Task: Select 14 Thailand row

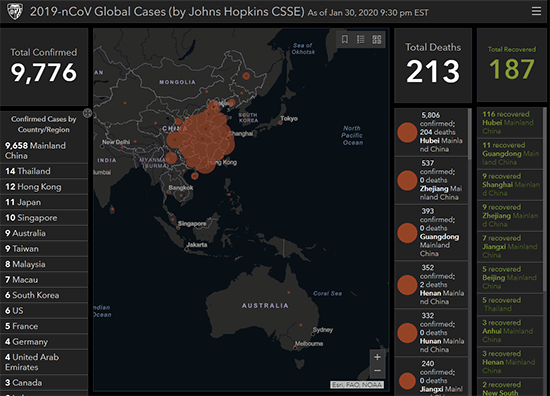Action: 44,171
